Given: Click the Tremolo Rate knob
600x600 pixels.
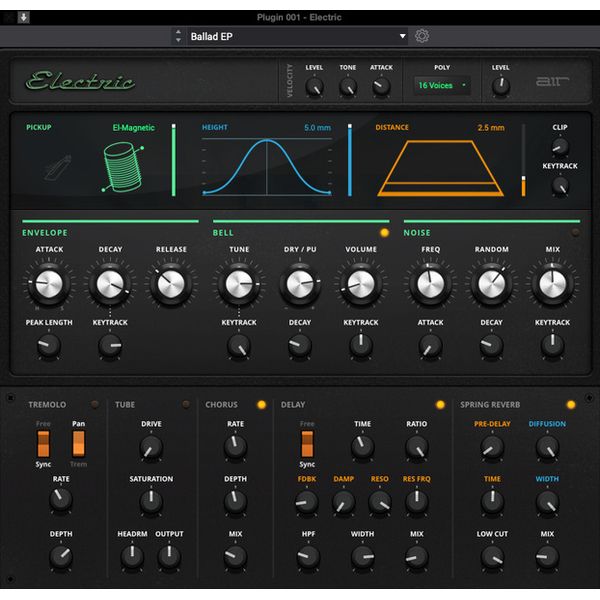Looking at the screenshot, I should click(x=61, y=499).
